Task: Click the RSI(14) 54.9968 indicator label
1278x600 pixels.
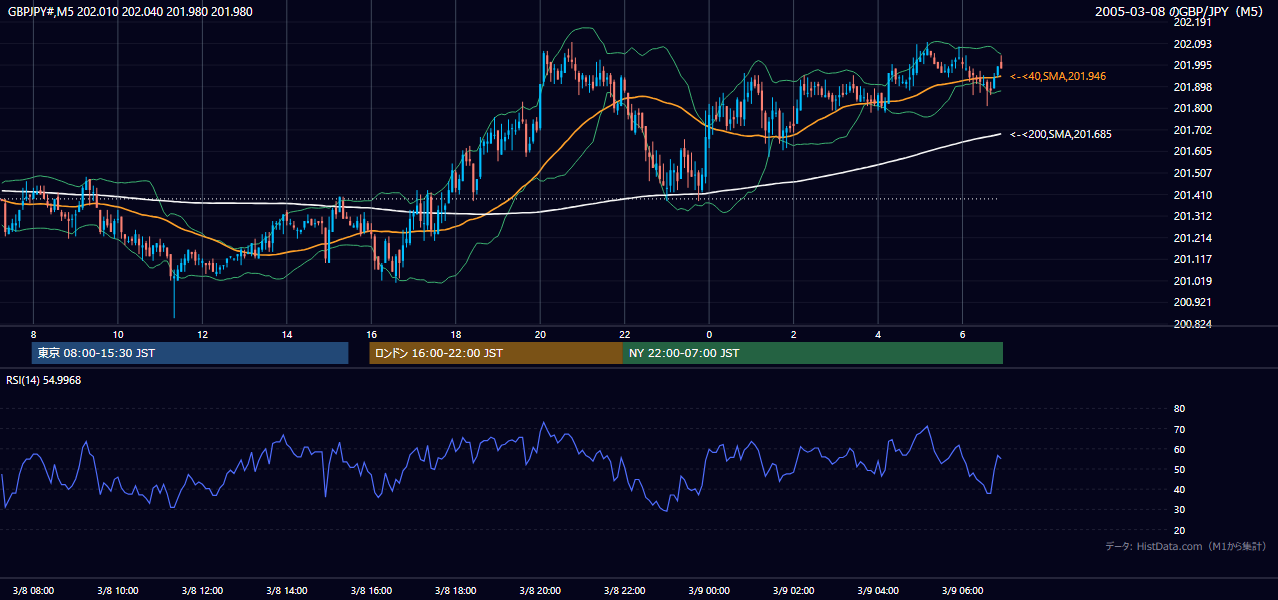Action: [44, 380]
